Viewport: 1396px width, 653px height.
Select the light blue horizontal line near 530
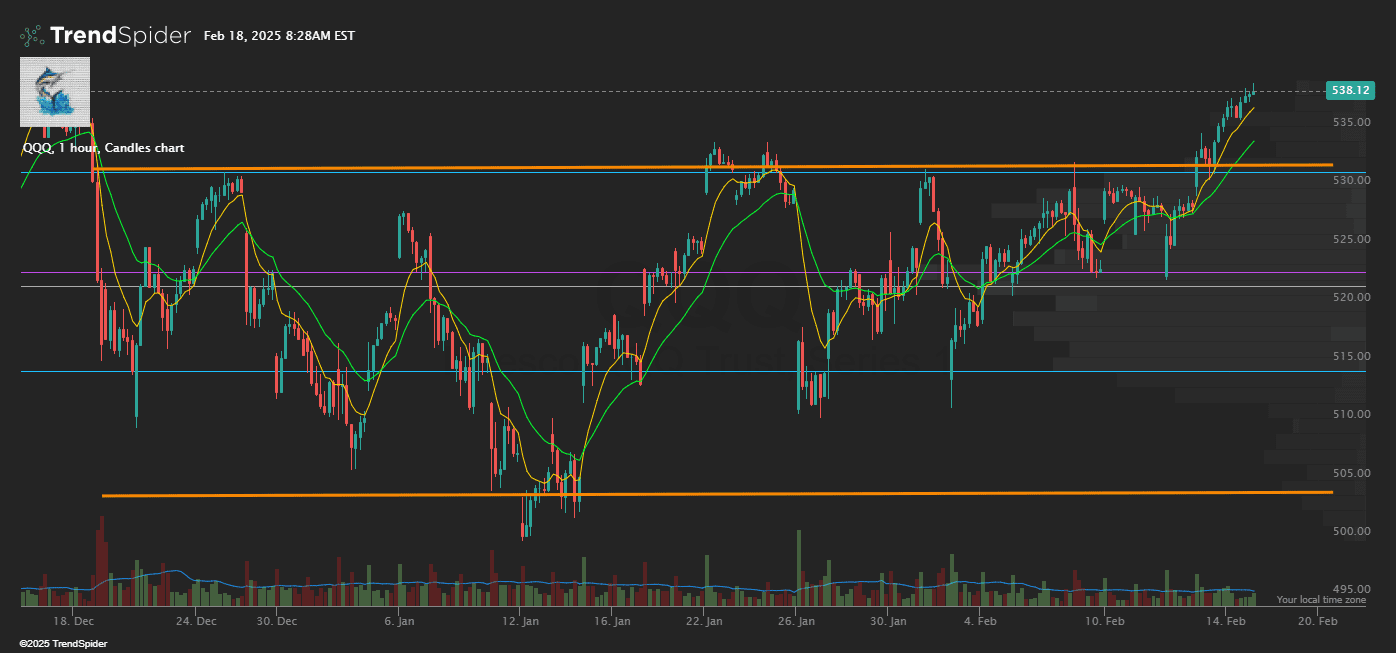[x=694, y=172]
